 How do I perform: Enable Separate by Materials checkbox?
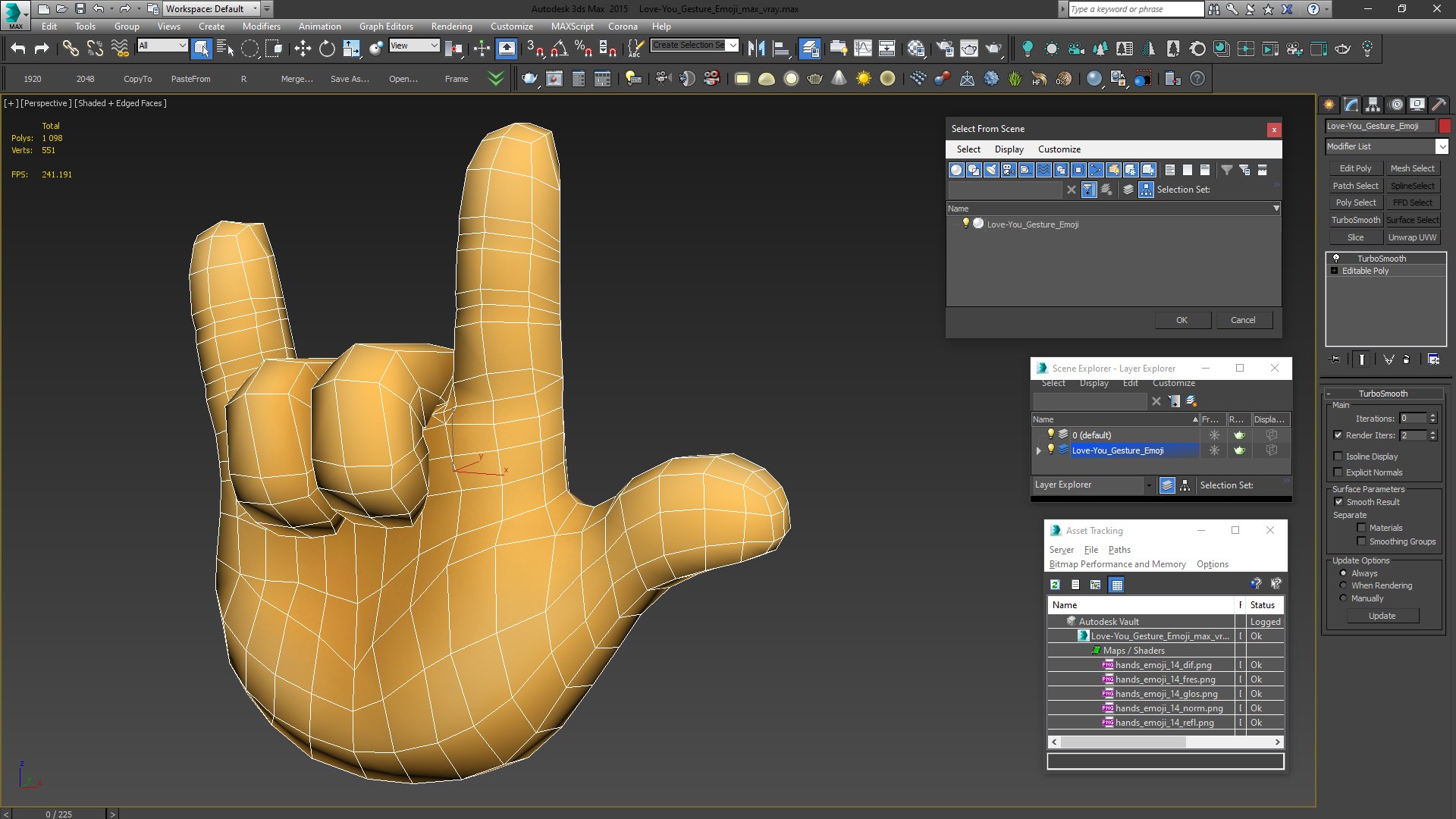tap(1361, 528)
